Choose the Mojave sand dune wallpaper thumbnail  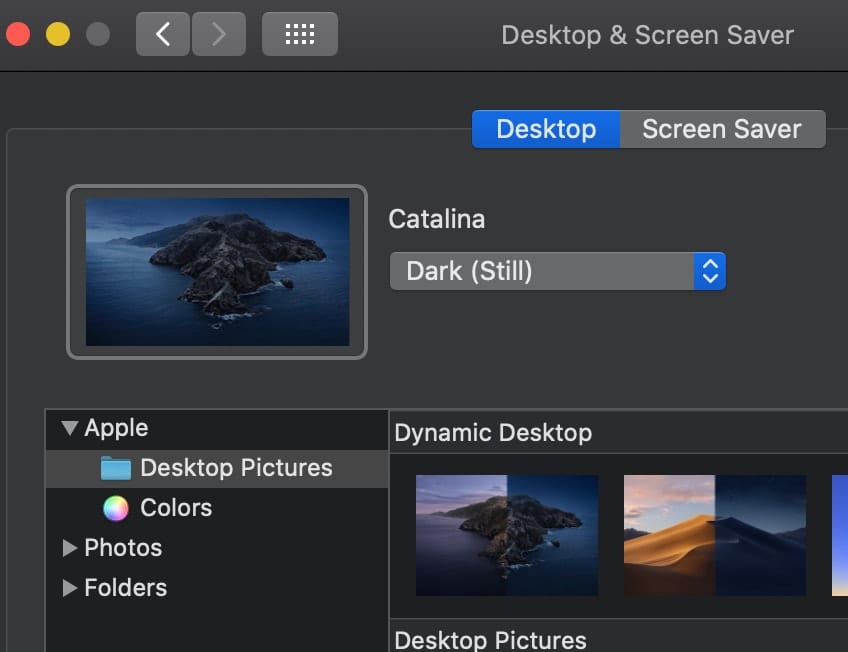714,535
